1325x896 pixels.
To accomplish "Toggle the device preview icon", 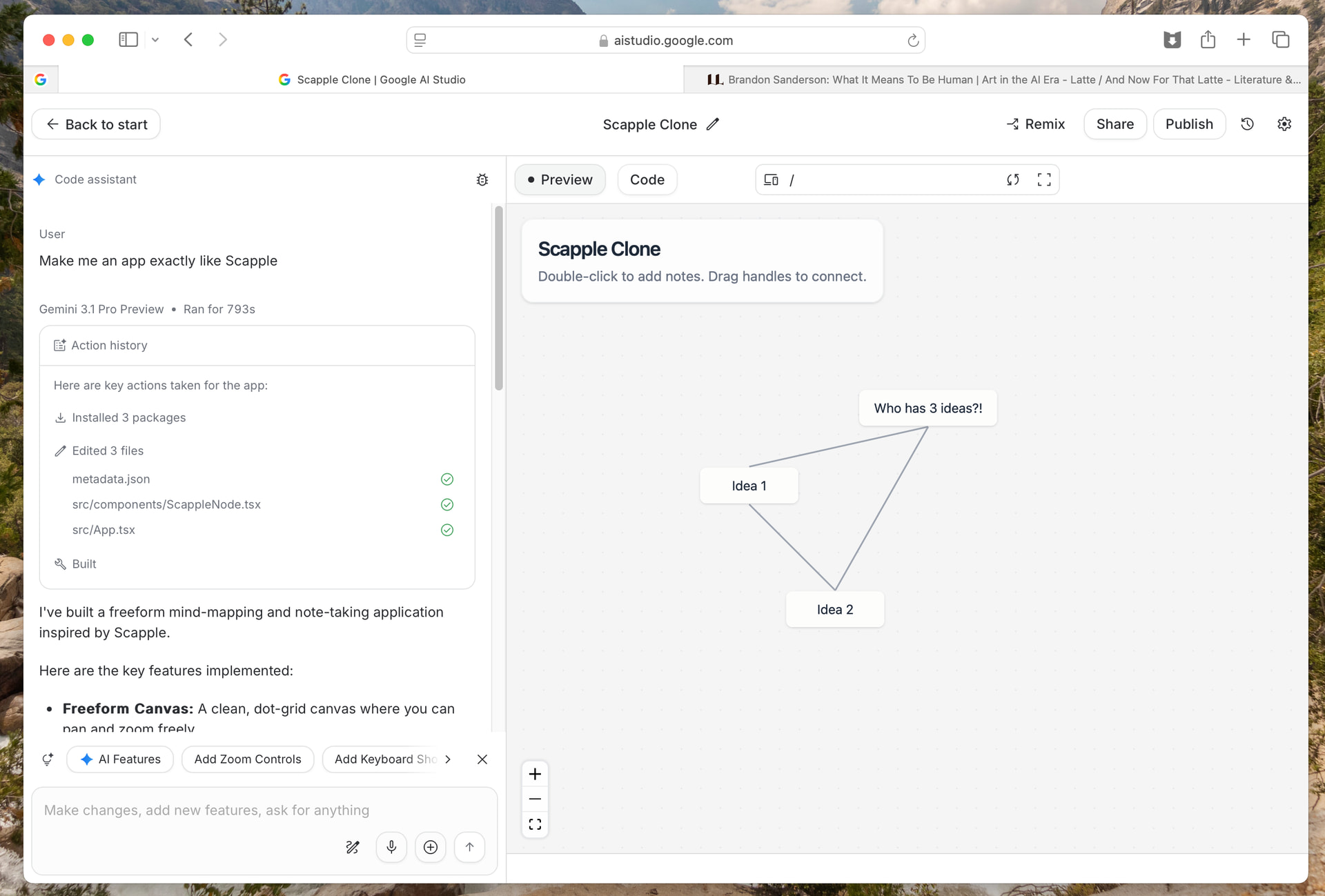I will (771, 179).
